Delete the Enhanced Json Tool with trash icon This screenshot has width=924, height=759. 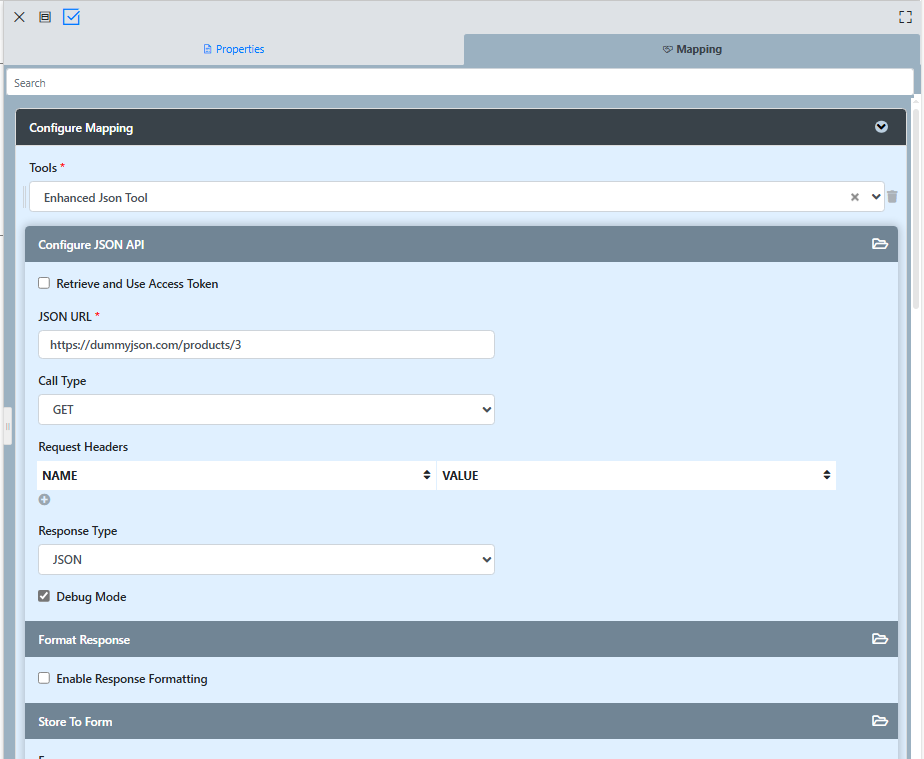pos(892,197)
